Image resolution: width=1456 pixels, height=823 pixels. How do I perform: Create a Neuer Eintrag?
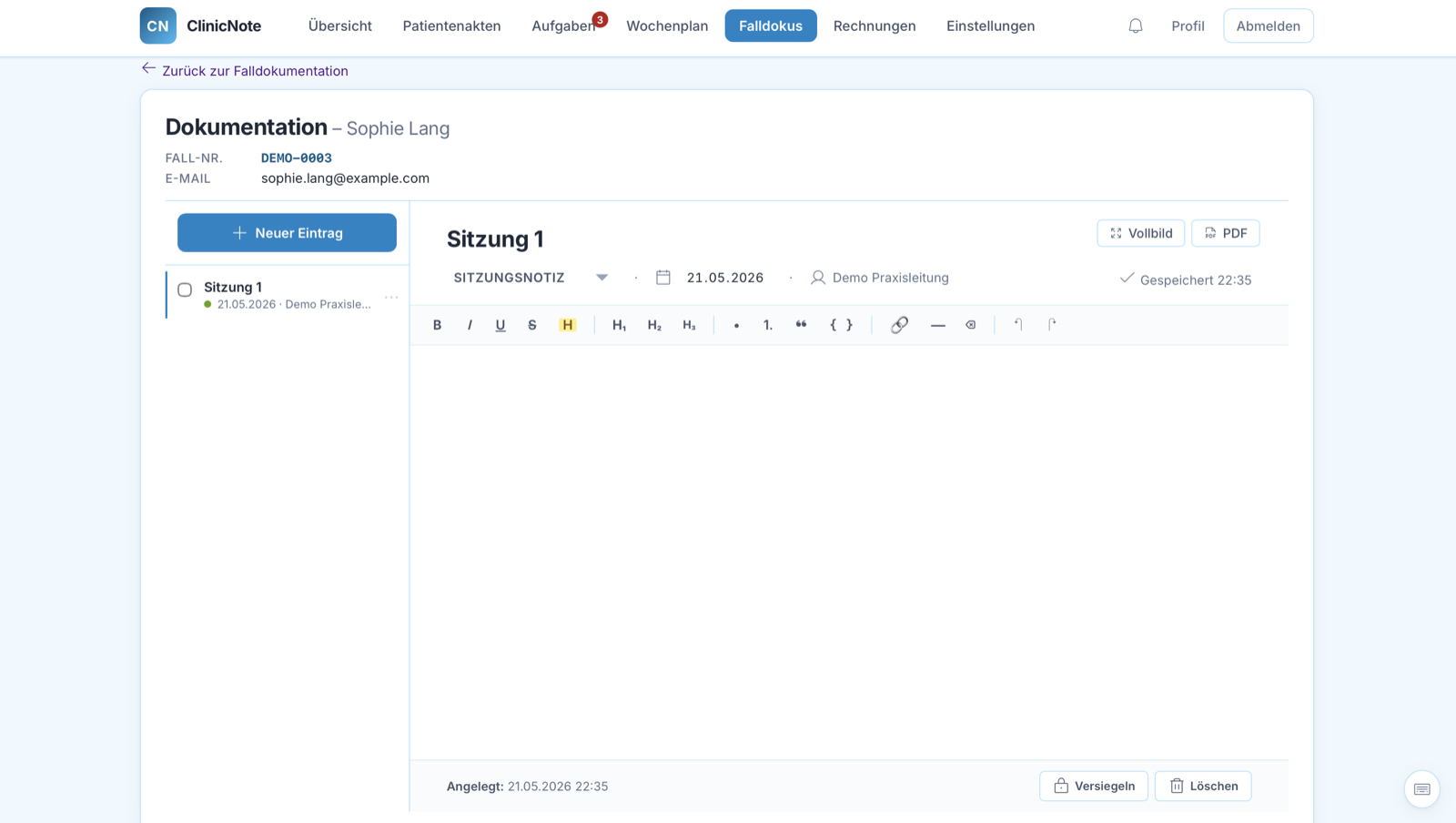coord(287,233)
